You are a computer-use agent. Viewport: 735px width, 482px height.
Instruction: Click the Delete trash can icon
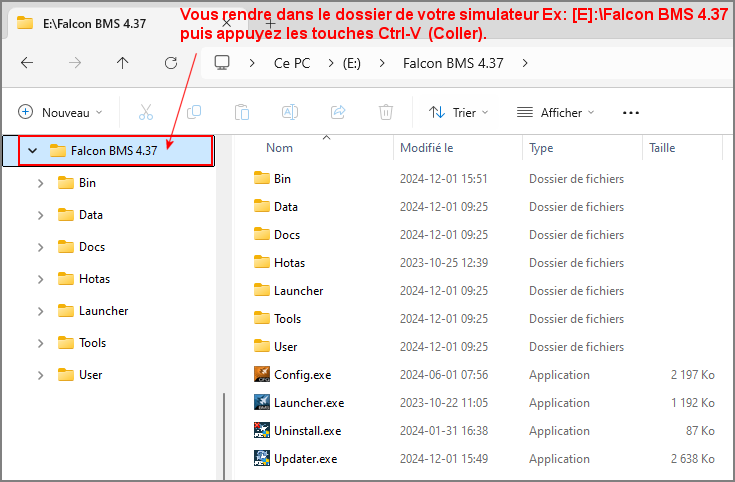point(386,113)
